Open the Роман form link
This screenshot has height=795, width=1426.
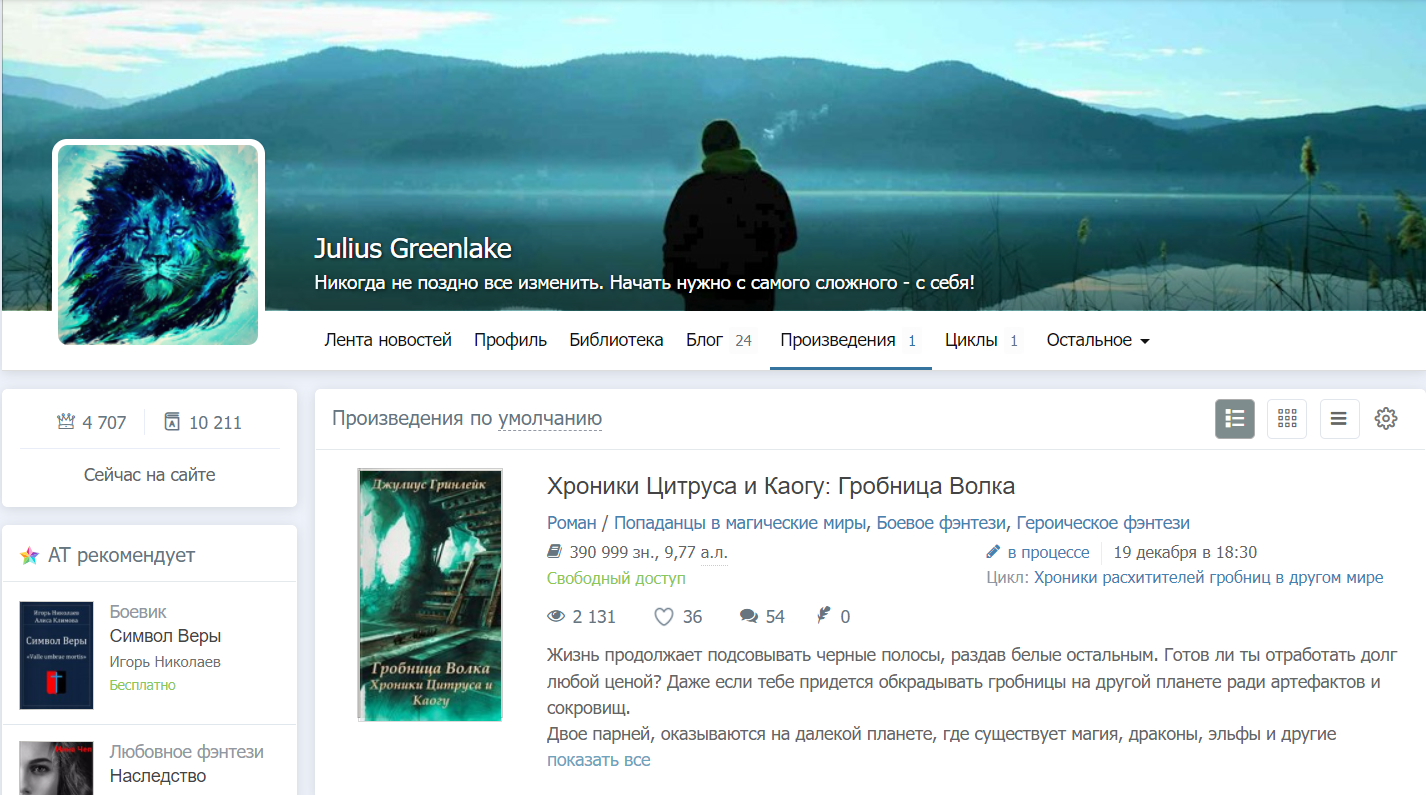tap(571, 523)
